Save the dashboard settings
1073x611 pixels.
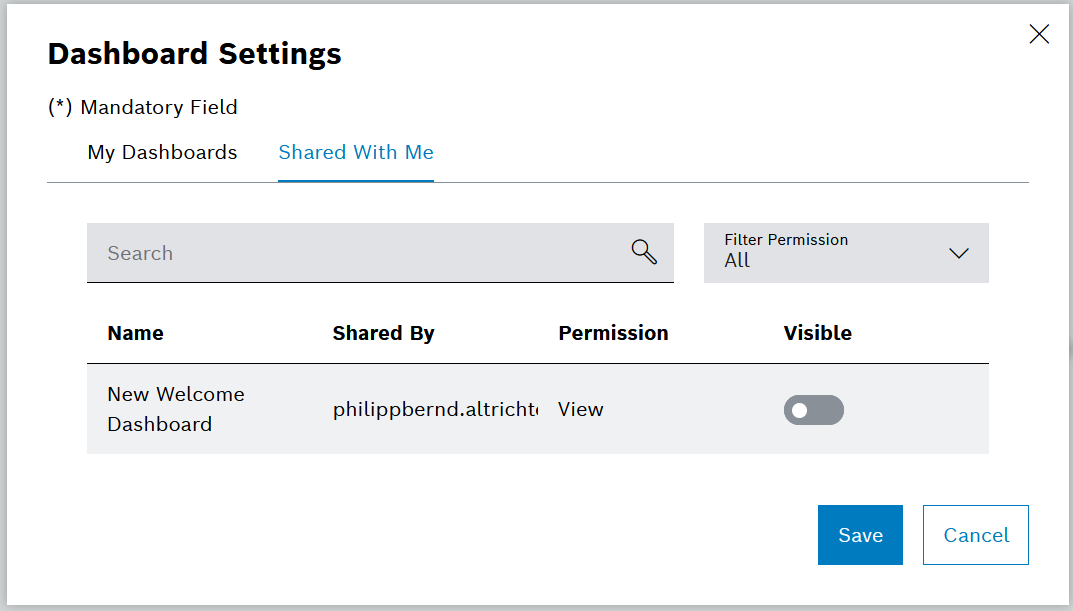[860, 535]
